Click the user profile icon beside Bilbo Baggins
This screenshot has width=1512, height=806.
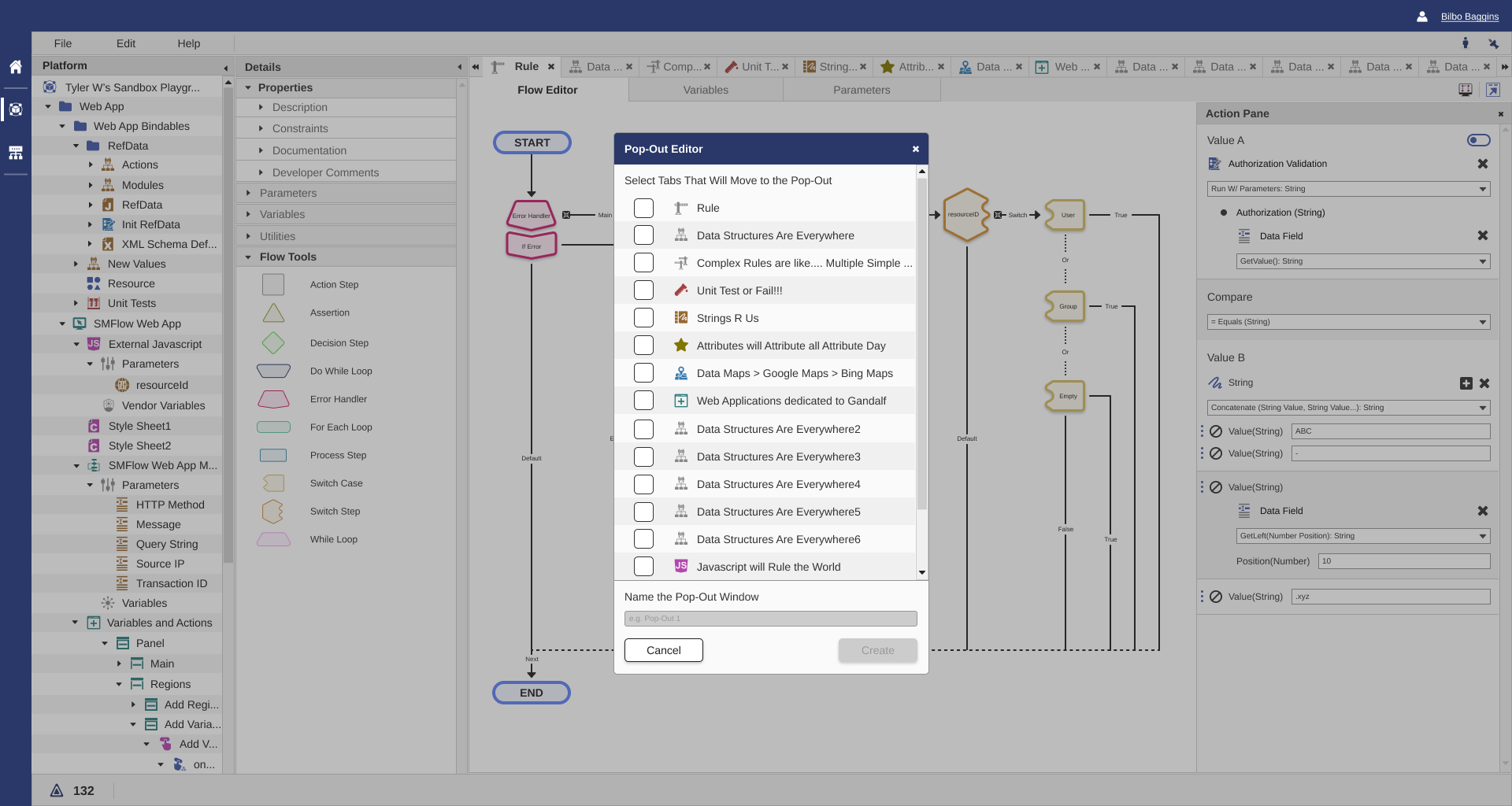(1422, 17)
